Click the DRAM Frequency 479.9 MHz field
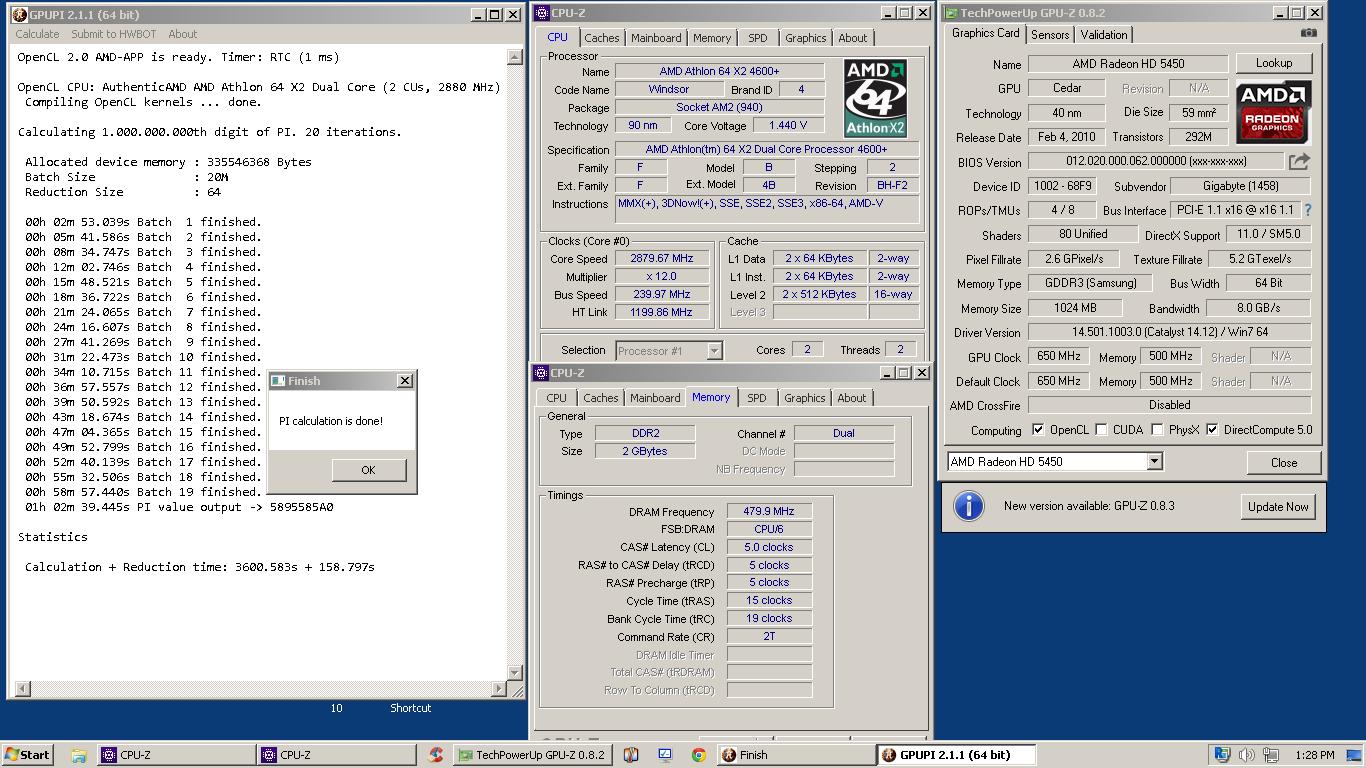The height and width of the screenshot is (768, 1366). coord(769,511)
